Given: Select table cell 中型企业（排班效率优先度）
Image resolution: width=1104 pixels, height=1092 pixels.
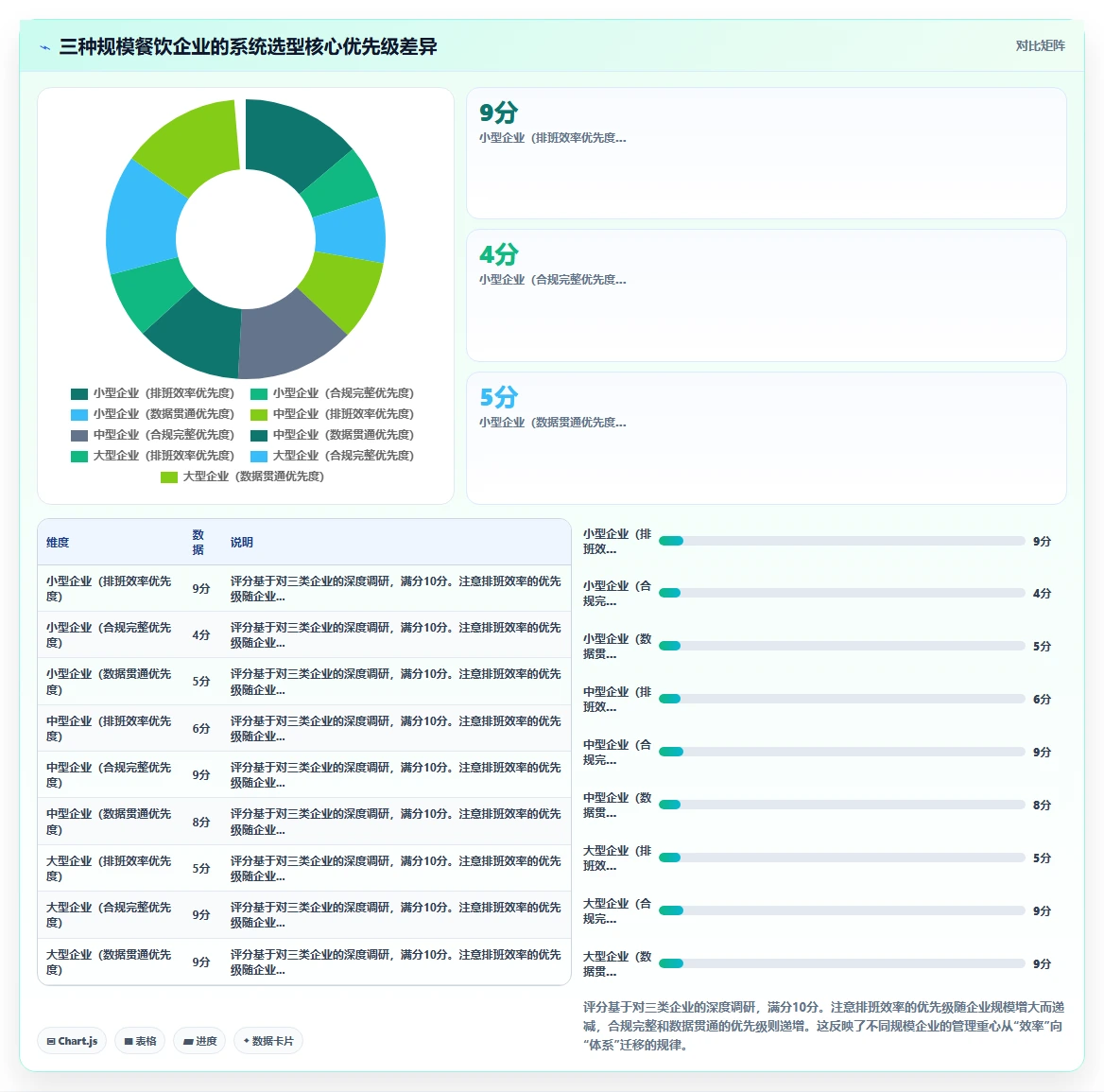Looking at the screenshot, I should pyautogui.click(x=109, y=729).
